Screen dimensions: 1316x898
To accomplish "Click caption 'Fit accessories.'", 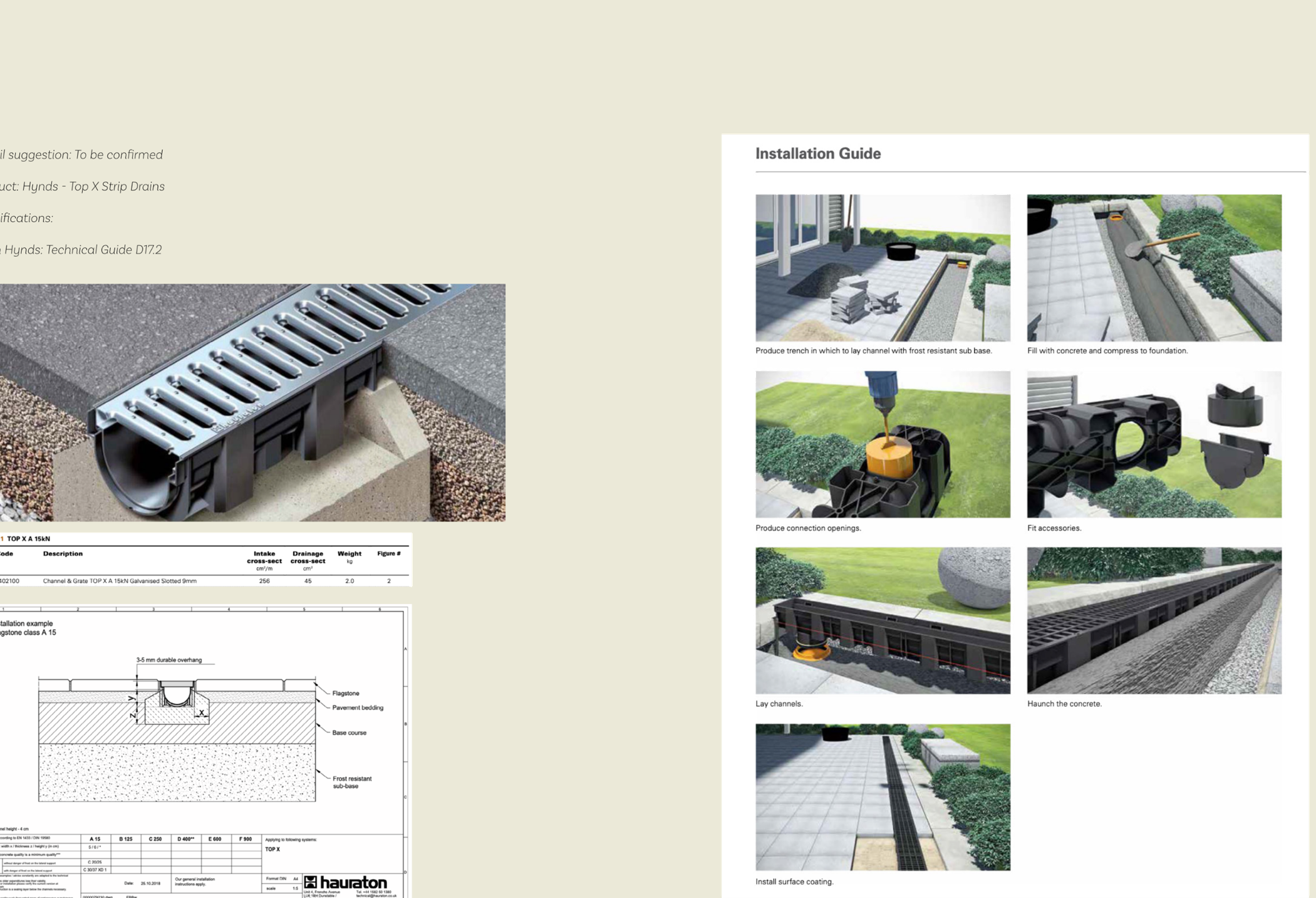I will [1054, 528].
